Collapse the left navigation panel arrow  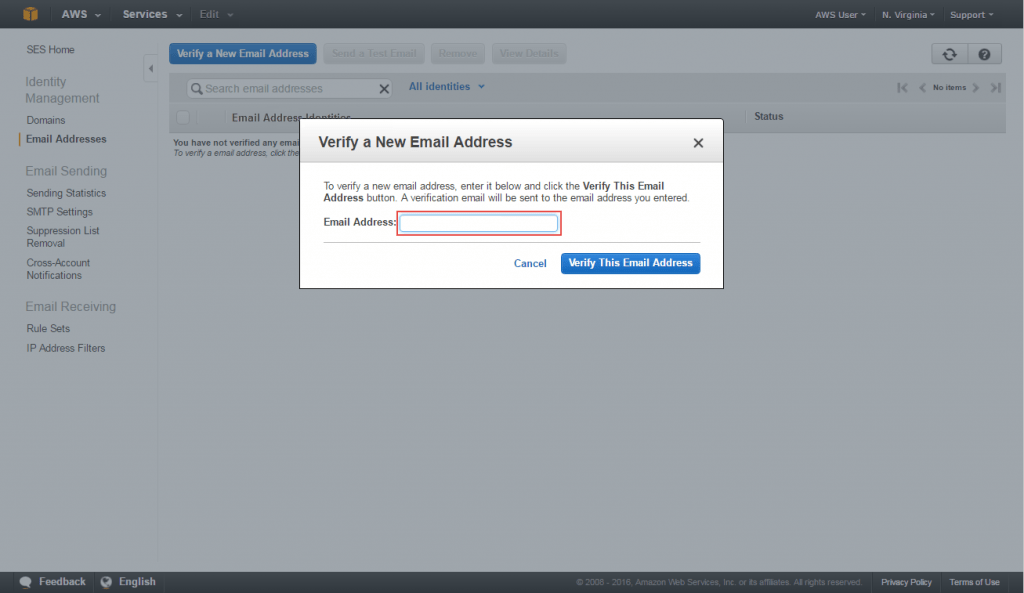151,69
